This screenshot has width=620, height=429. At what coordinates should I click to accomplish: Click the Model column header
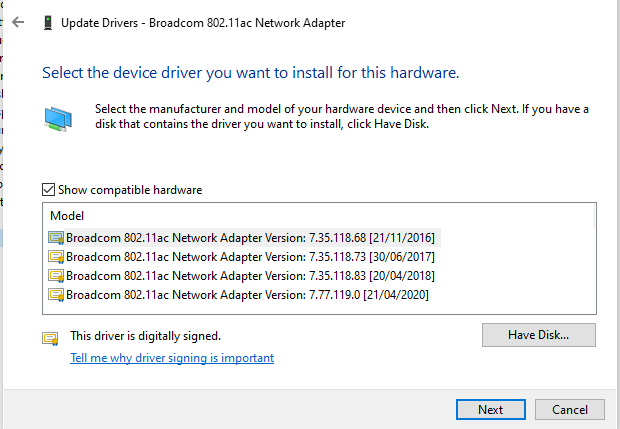tap(68, 216)
